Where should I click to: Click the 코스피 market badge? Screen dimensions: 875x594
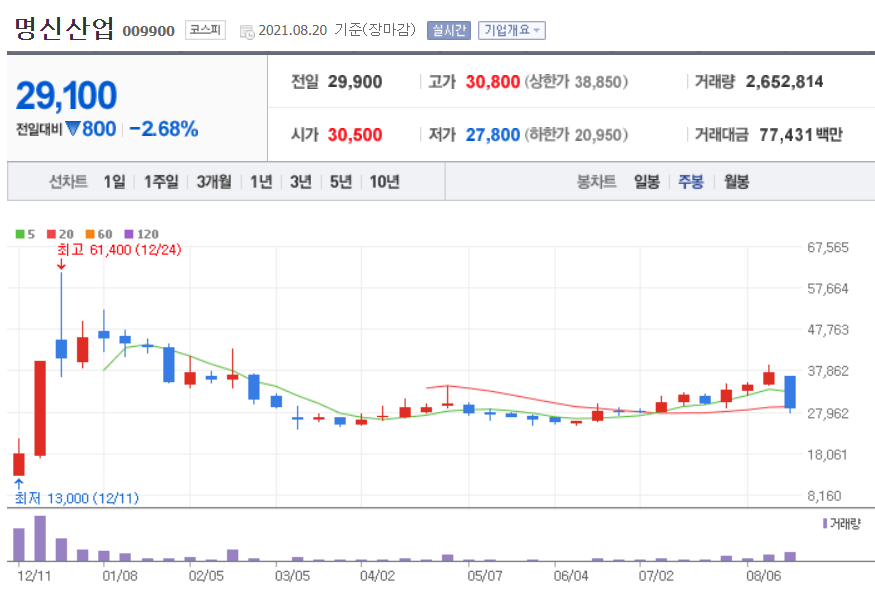click(205, 30)
